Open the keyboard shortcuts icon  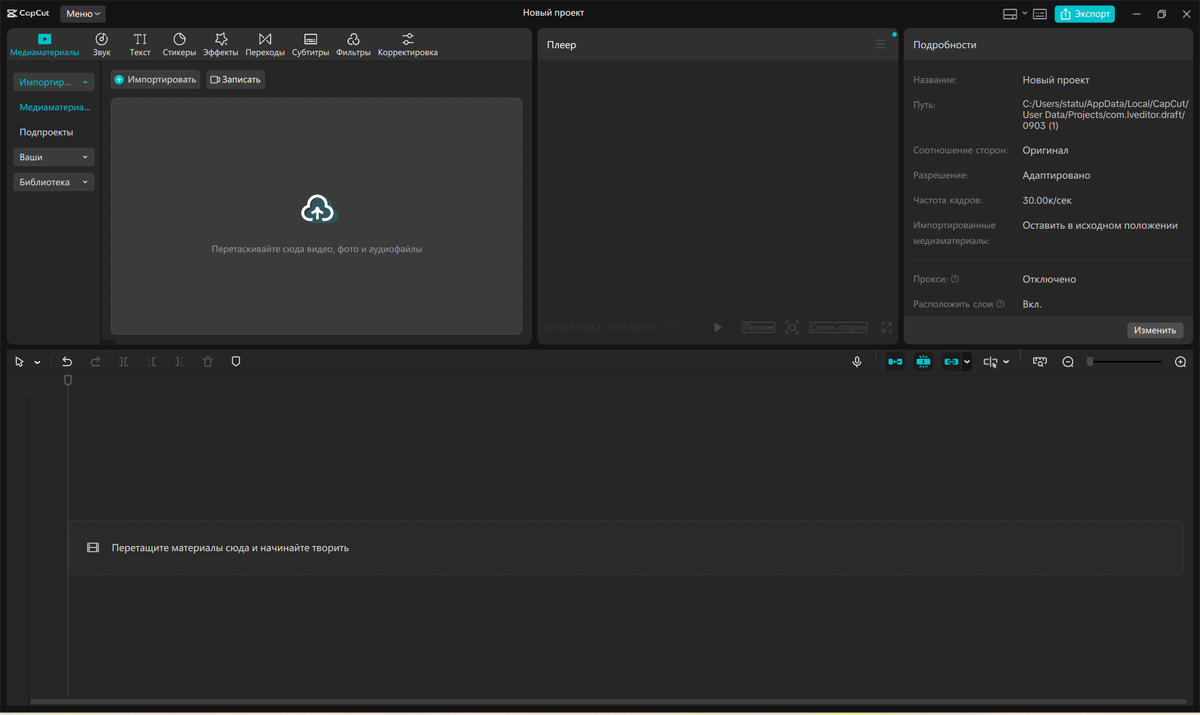tap(1039, 14)
